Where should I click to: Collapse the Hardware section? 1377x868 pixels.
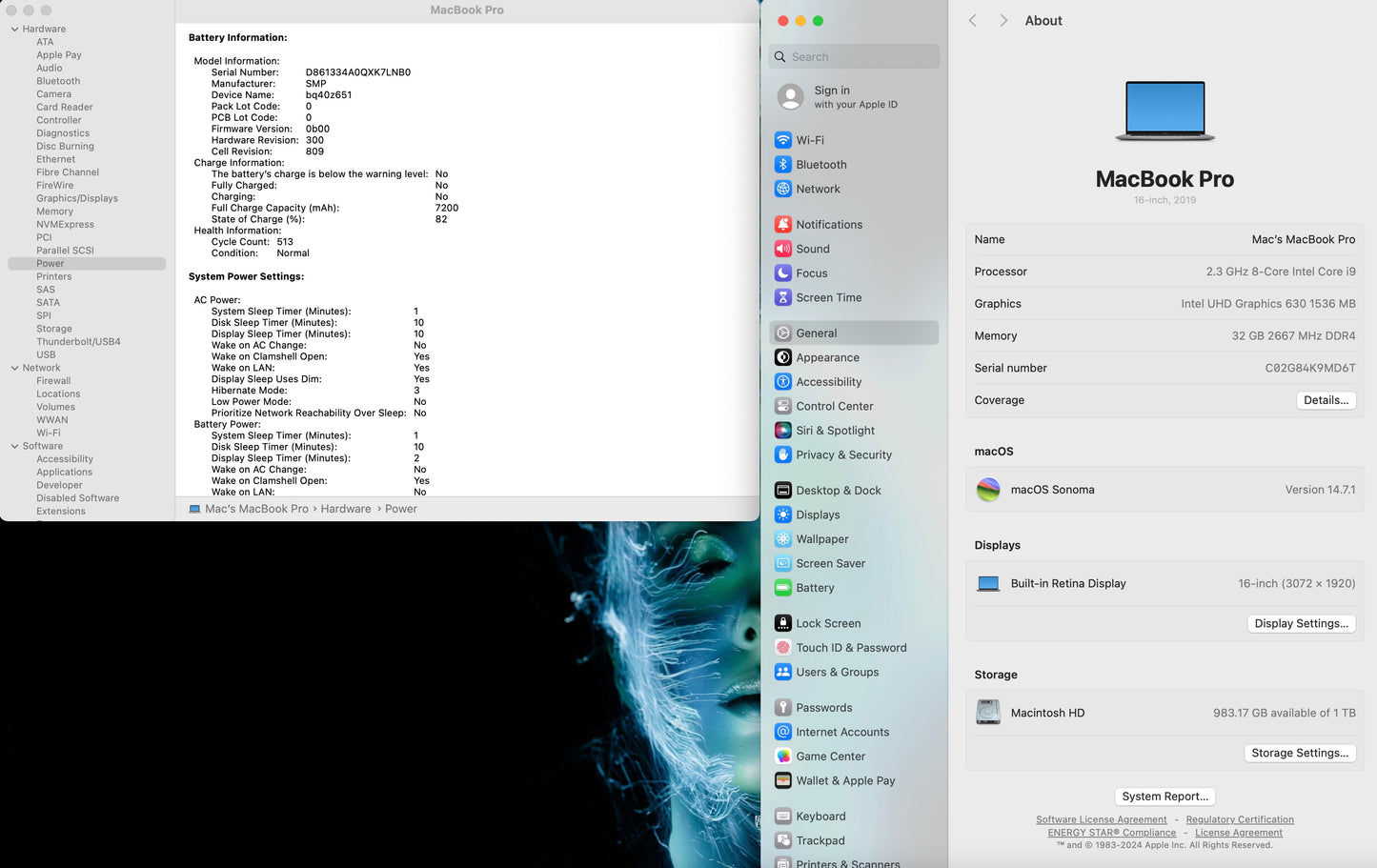pyautogui.click(x=13, y=29)
